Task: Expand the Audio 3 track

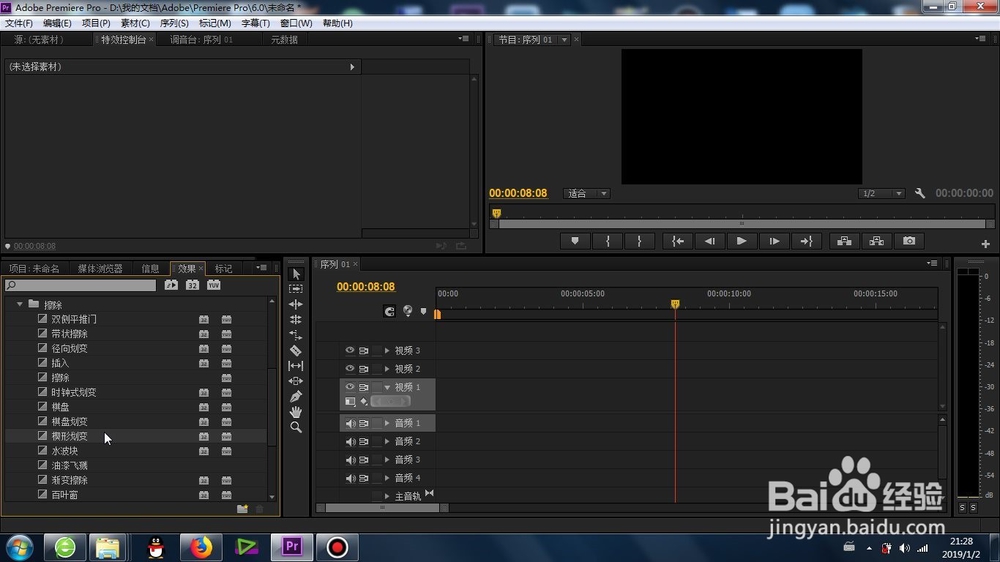Action: tap(386, 459)
